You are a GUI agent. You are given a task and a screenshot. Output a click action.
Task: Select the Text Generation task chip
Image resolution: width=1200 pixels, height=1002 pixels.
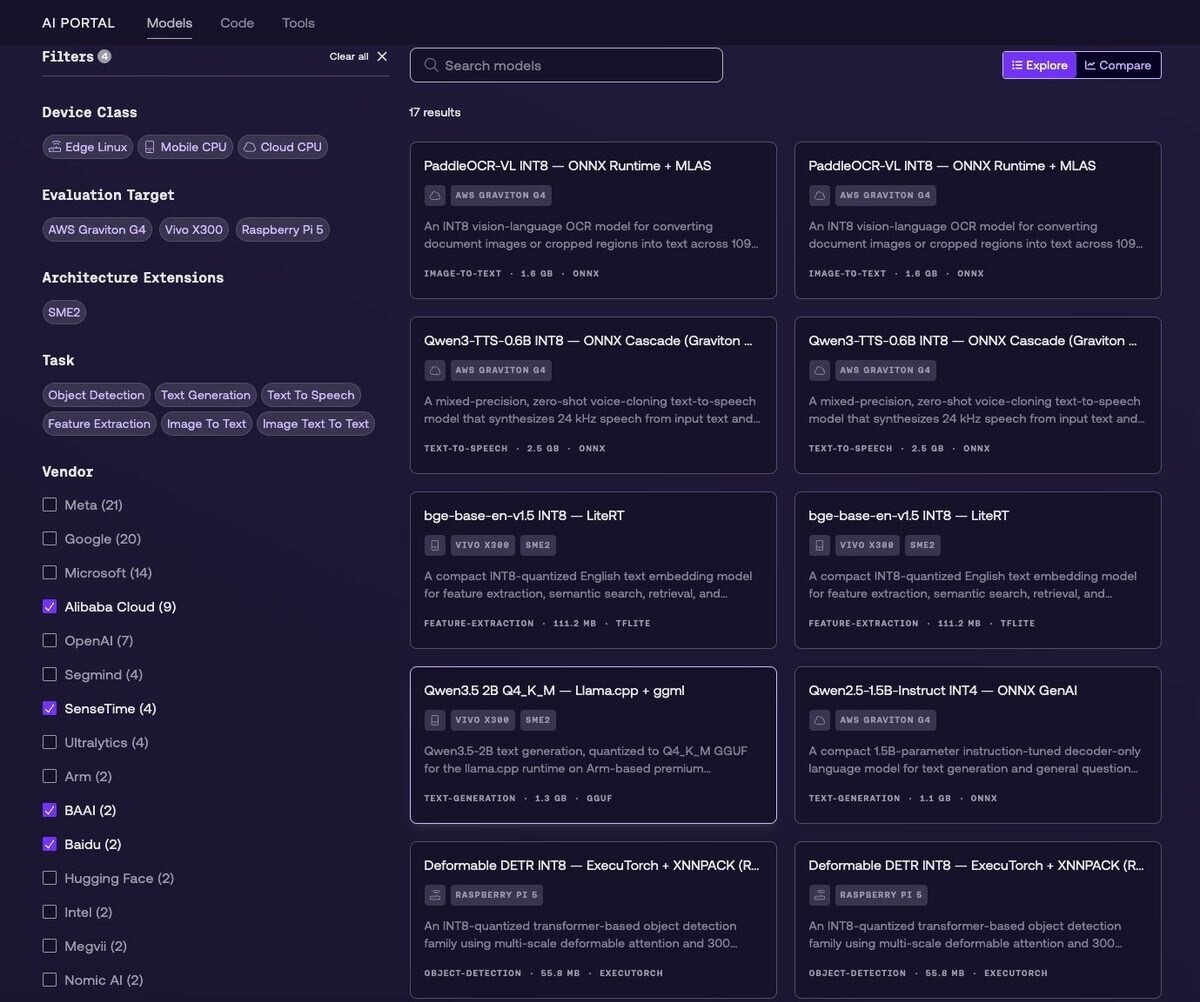point(205,395)
